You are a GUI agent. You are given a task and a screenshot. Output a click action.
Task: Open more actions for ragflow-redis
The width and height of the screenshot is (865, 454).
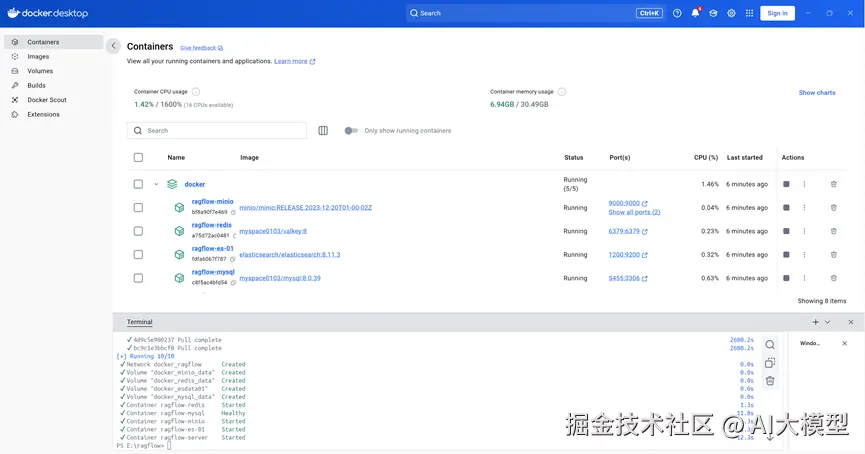click(804, 231)
